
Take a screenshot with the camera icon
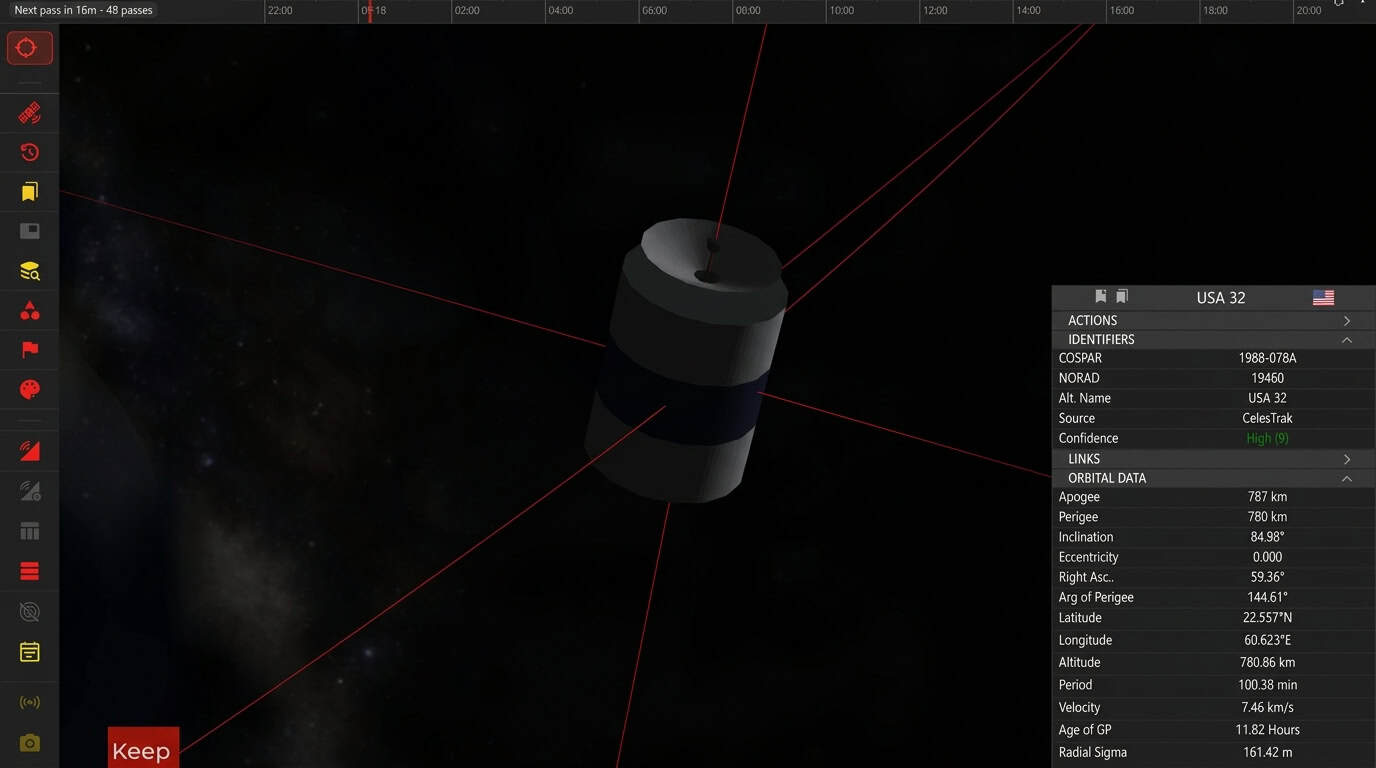point(30,743)
